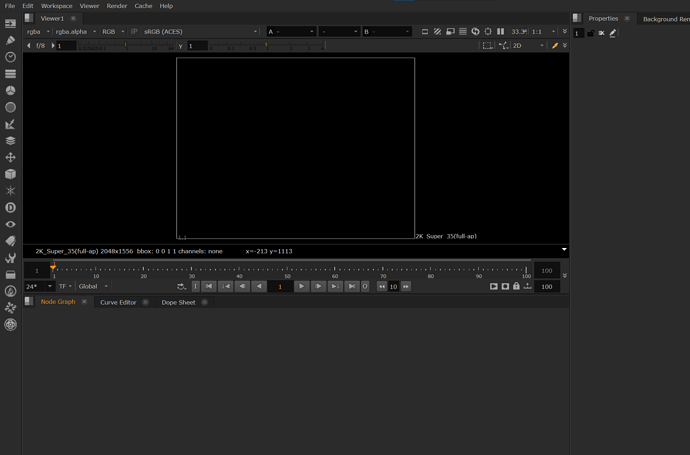
Task: Pause Viewer updates
Action: (500, 32)
